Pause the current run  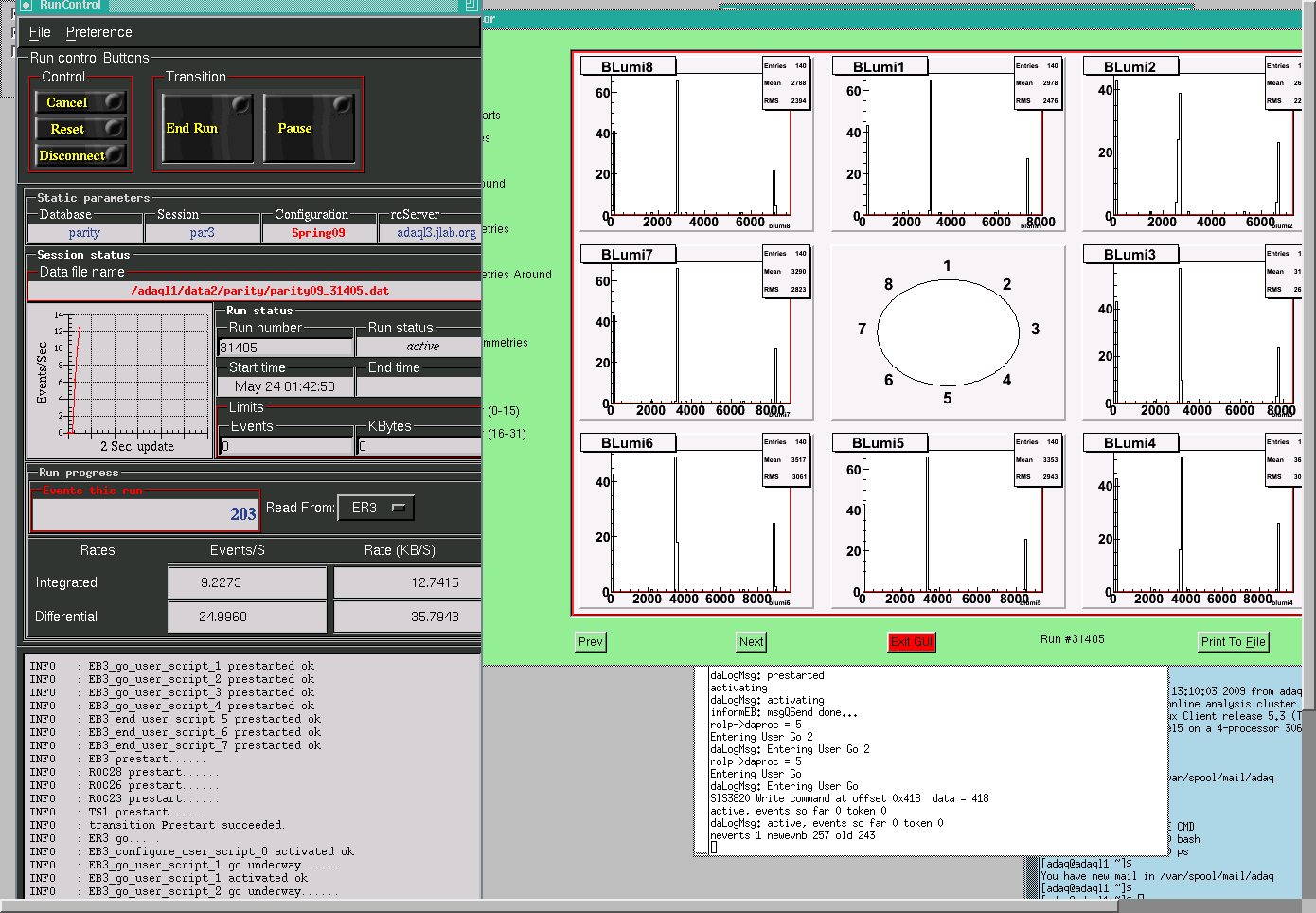point(309,128)
